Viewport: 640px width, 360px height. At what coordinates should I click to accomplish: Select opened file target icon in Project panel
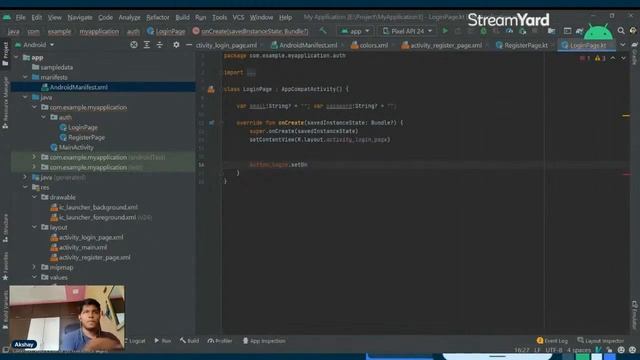pyautogui.click(x=134, y=45)
